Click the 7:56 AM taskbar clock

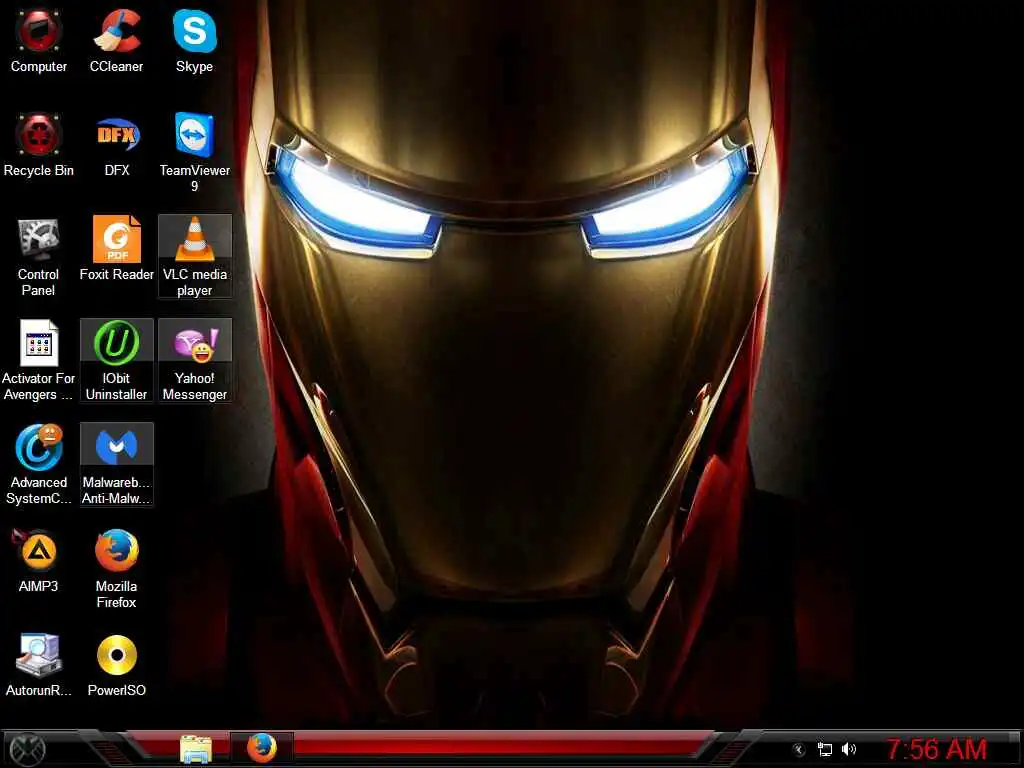(x=936, y=749)
